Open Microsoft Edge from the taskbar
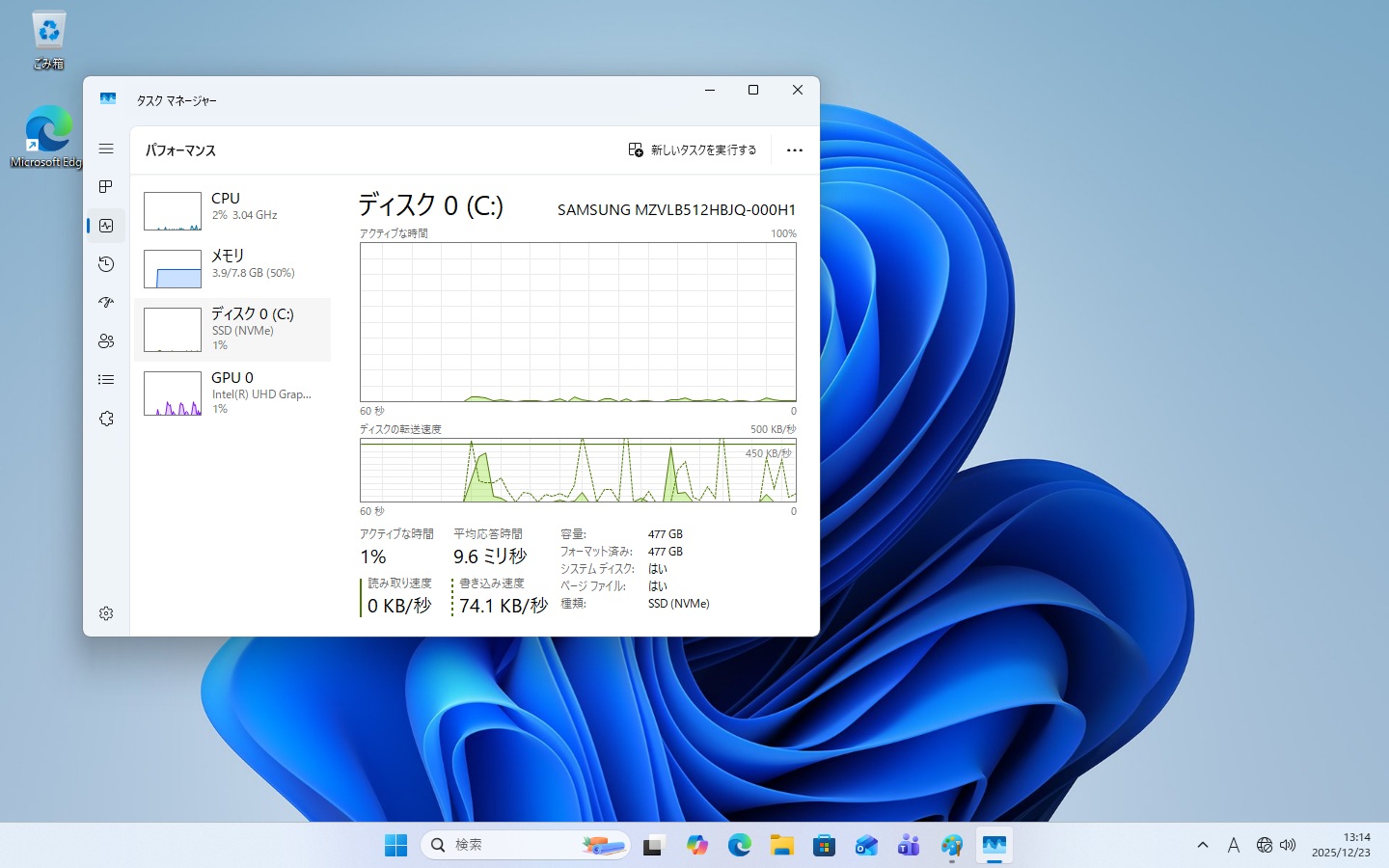 (739, 845)
